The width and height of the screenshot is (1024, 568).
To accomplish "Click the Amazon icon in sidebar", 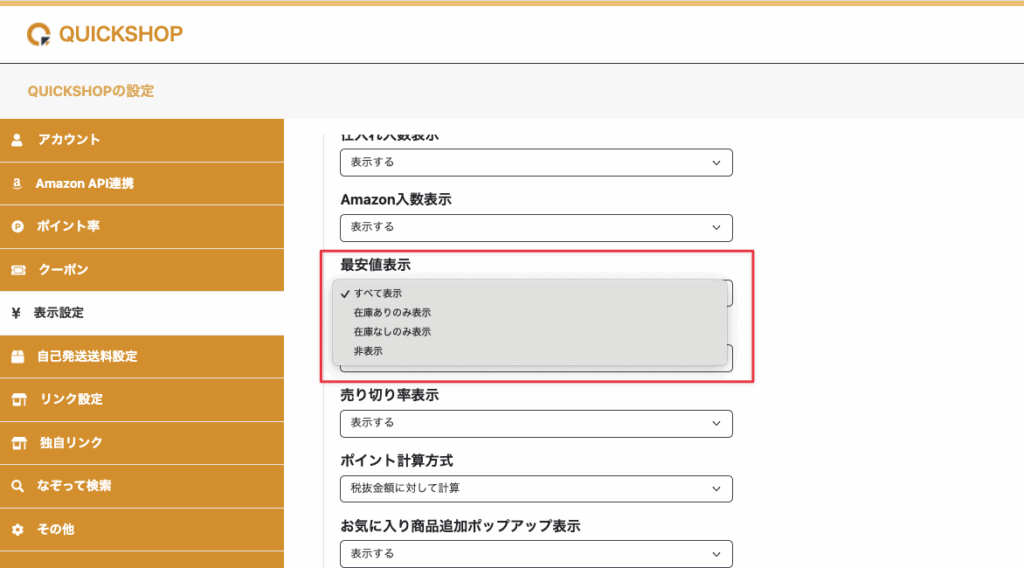I will click(17, 184).
